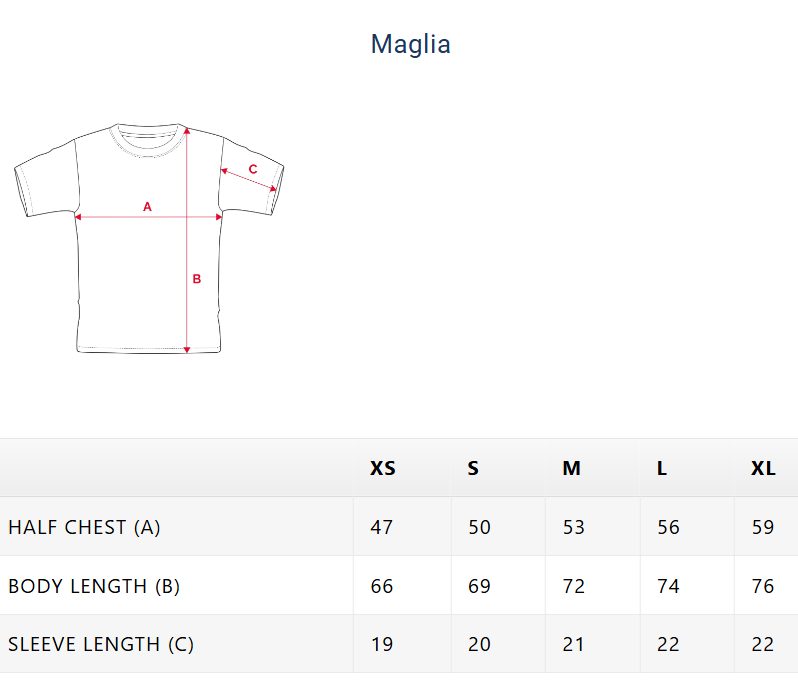Select the L size column header
The image size is (798, 680).
coord(662,468)
